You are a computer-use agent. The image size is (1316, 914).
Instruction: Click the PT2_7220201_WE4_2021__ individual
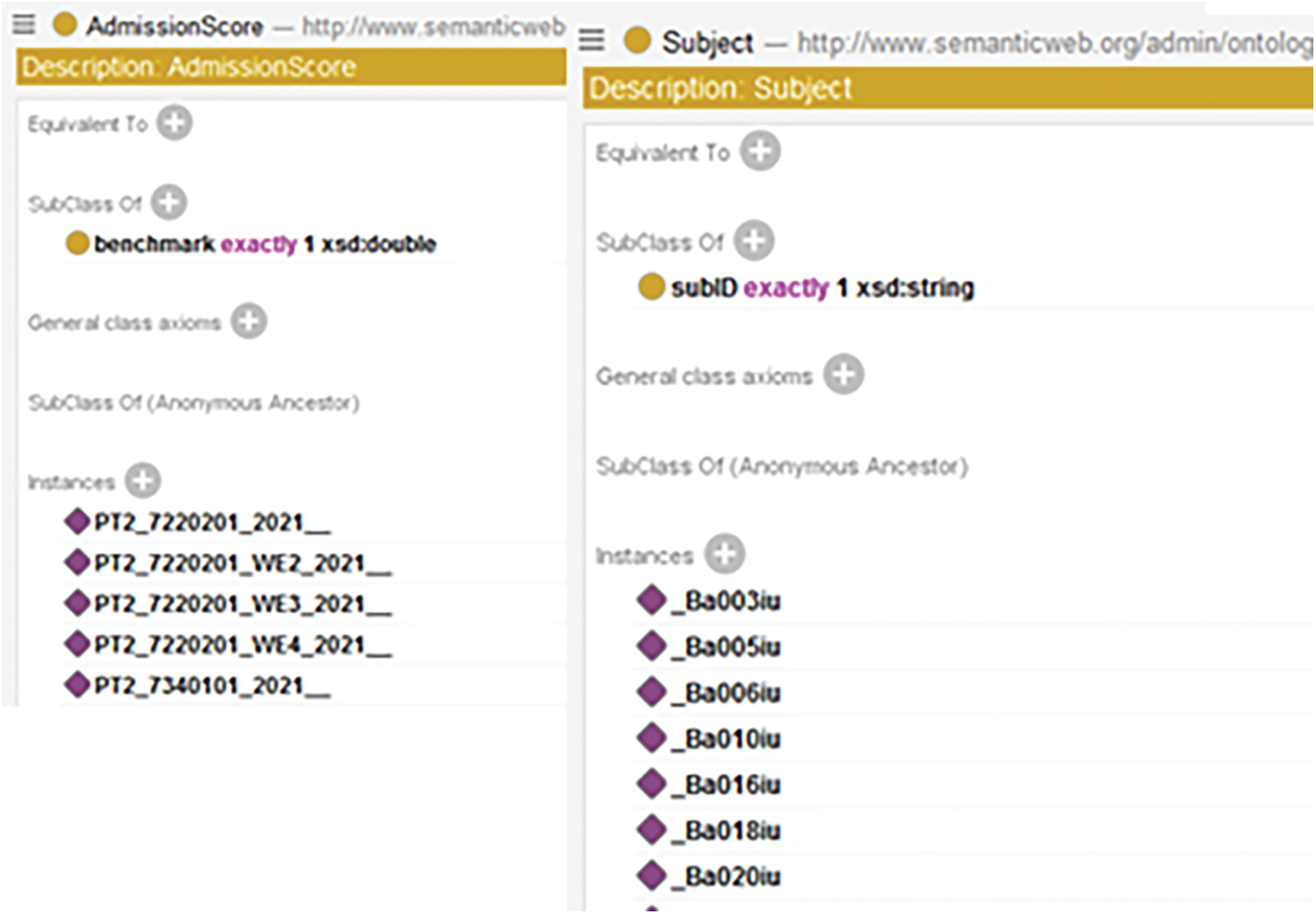coord(242,645)
